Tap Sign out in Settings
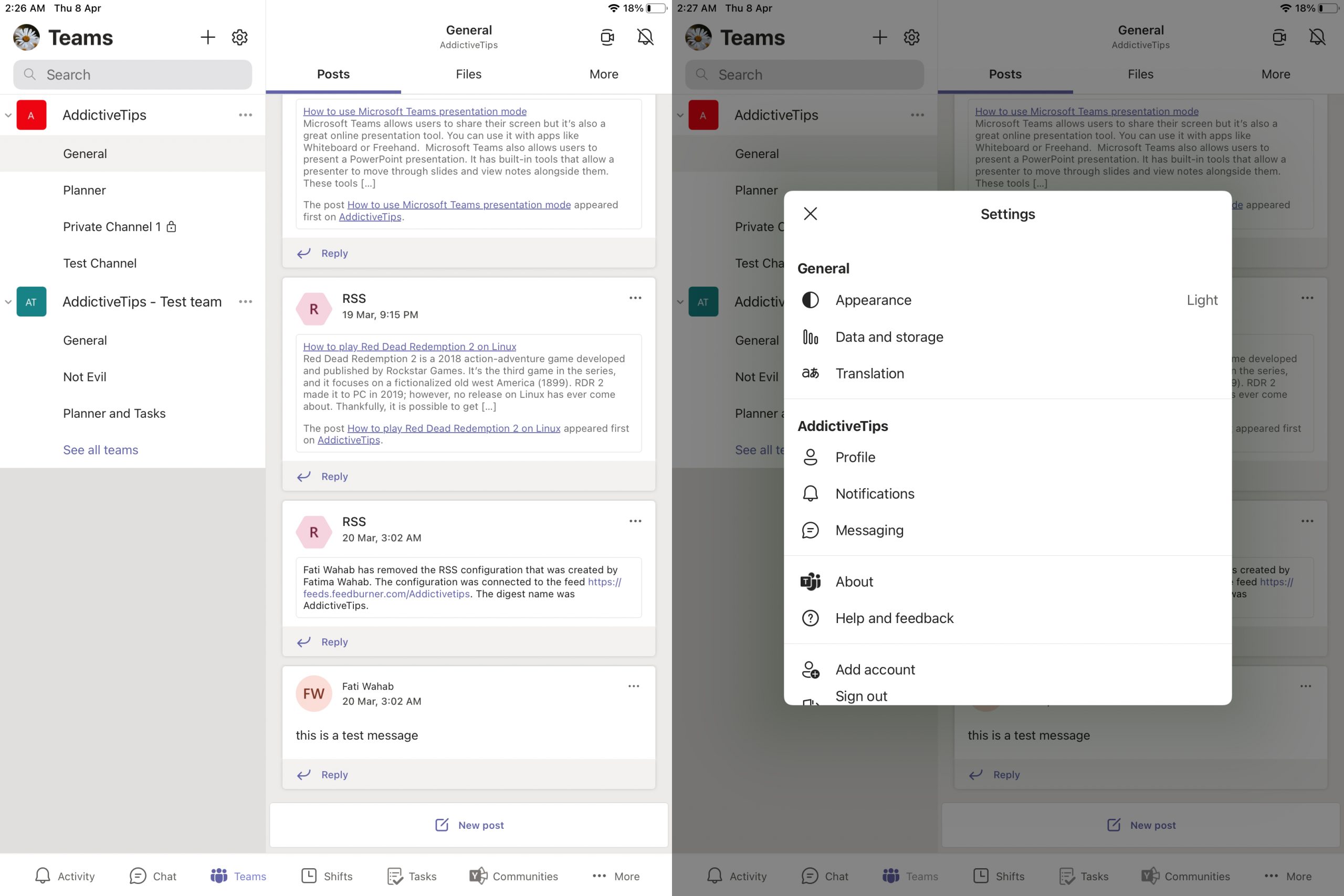This screenshot has width=1344, height=896. [x=1008, y=697]
